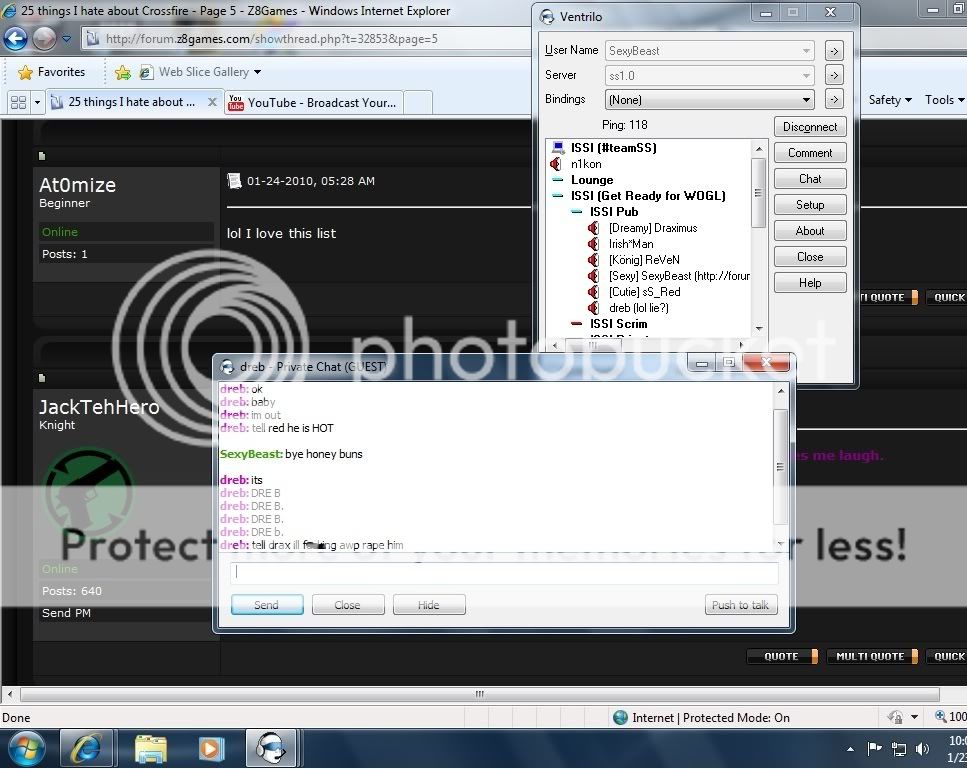Open Quick Tabs grid icon
Screen dimensions: 967x769
(18, 102)
